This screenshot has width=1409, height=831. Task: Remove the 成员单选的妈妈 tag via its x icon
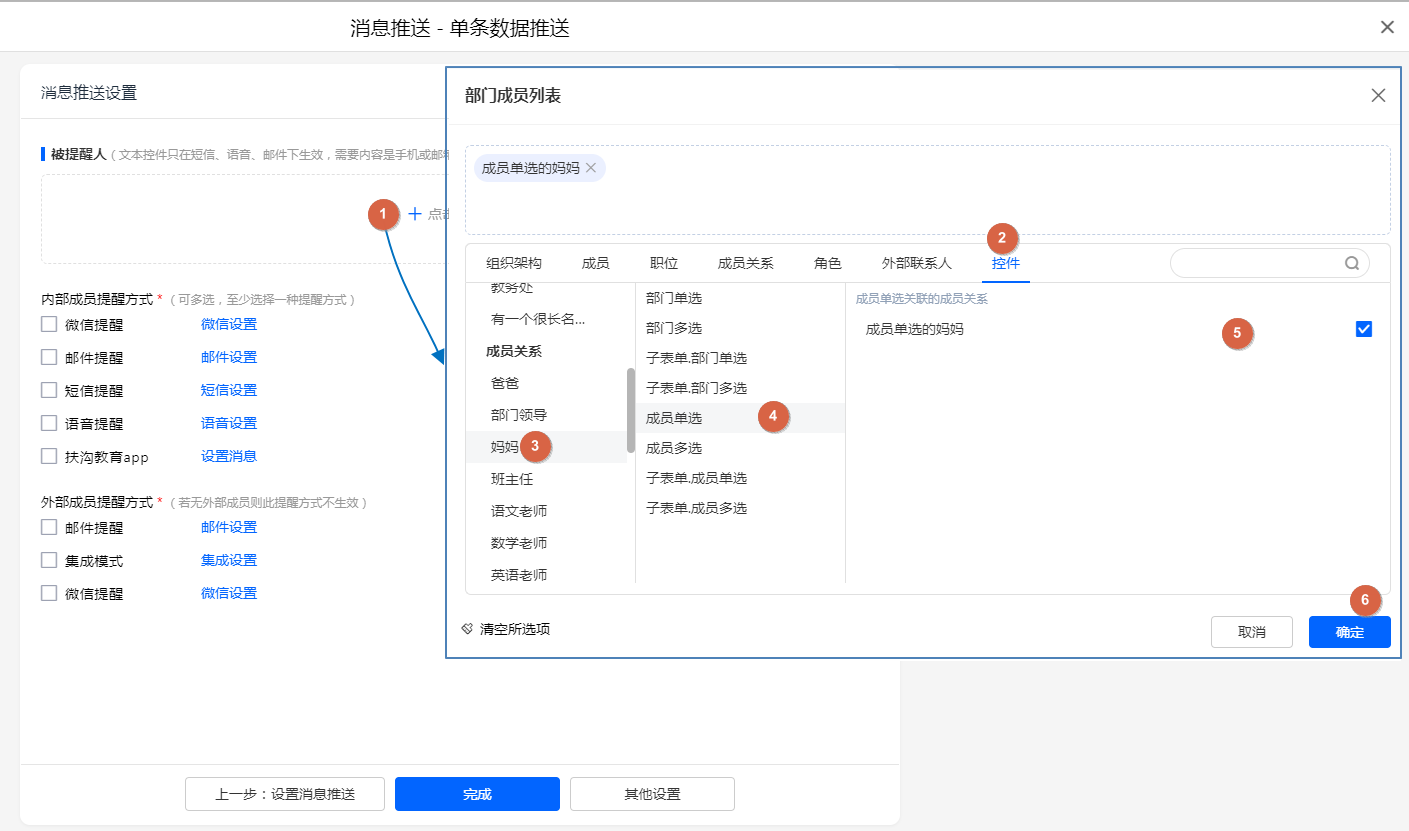(591, 168)
